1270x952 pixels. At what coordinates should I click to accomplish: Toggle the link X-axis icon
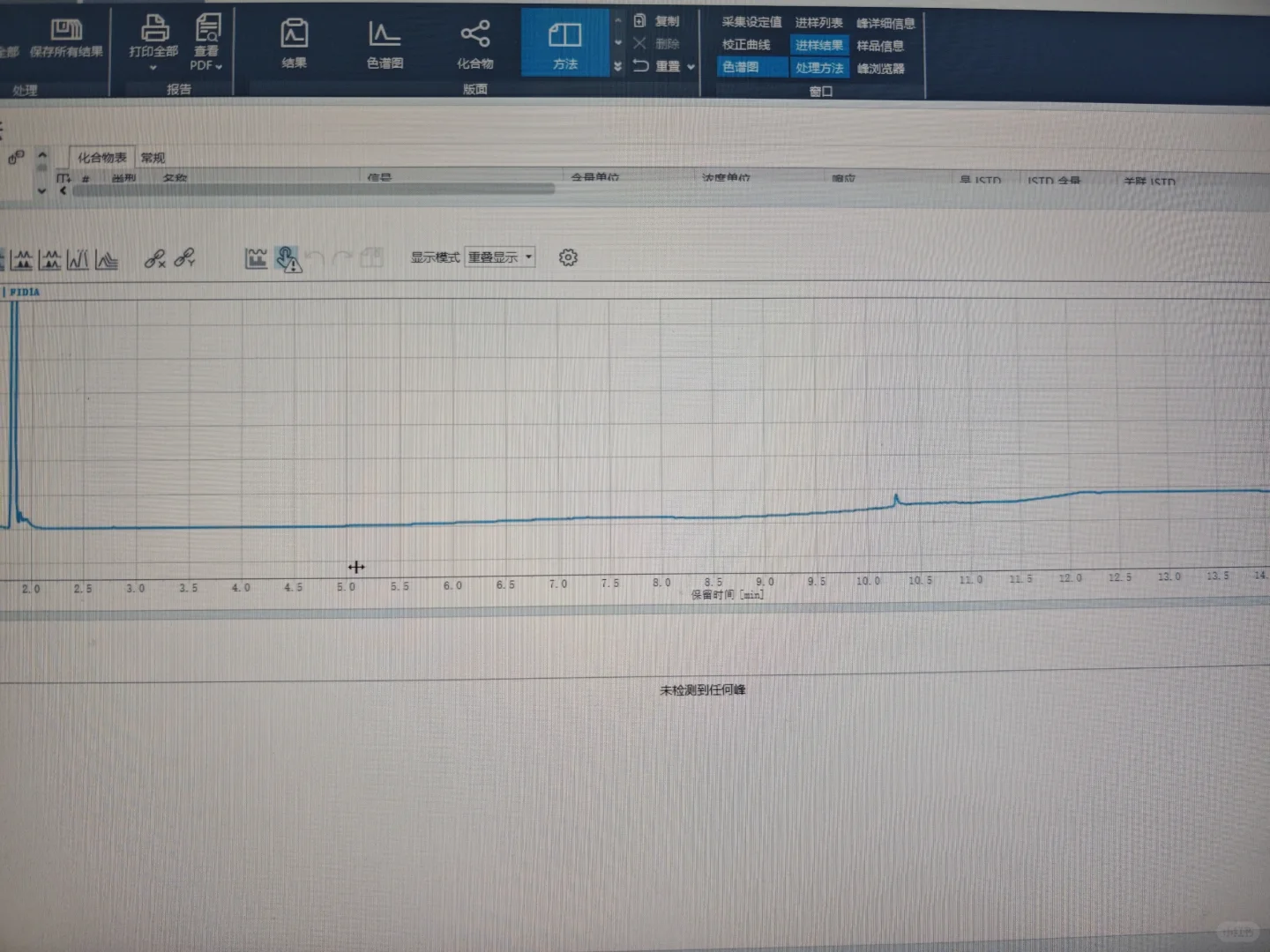pos(155,258)
